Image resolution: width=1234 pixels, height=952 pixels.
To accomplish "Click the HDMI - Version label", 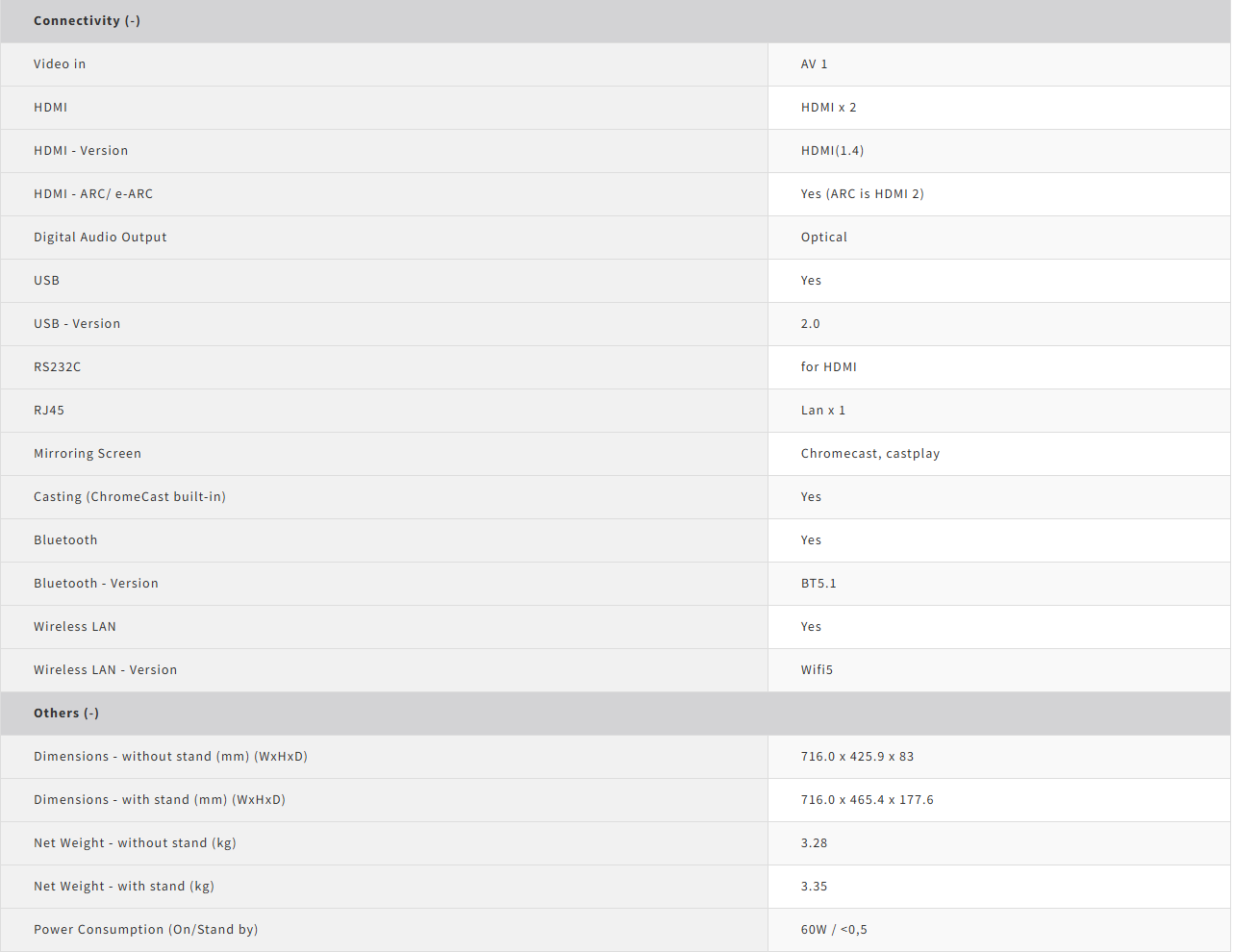I will (81, 151).
